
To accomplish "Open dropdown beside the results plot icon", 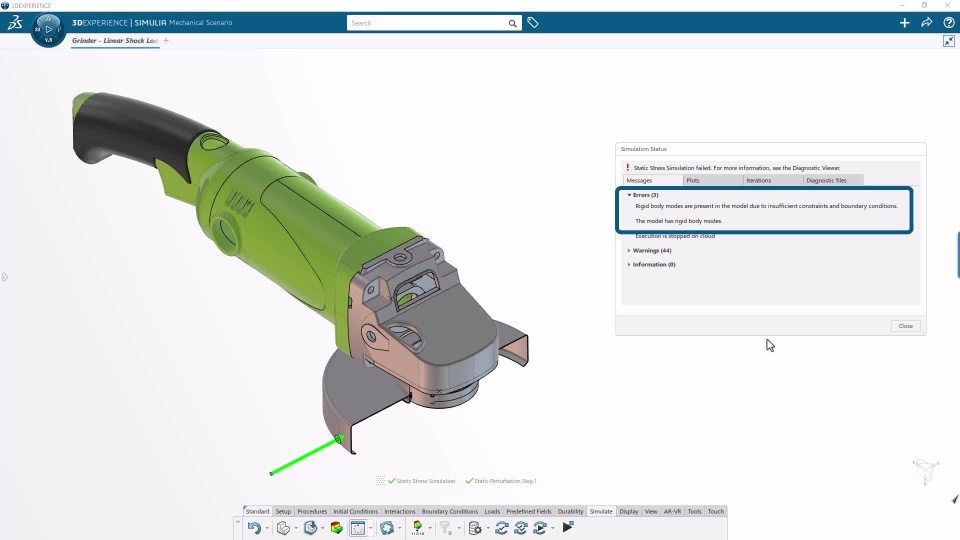I will pos(430,528).
